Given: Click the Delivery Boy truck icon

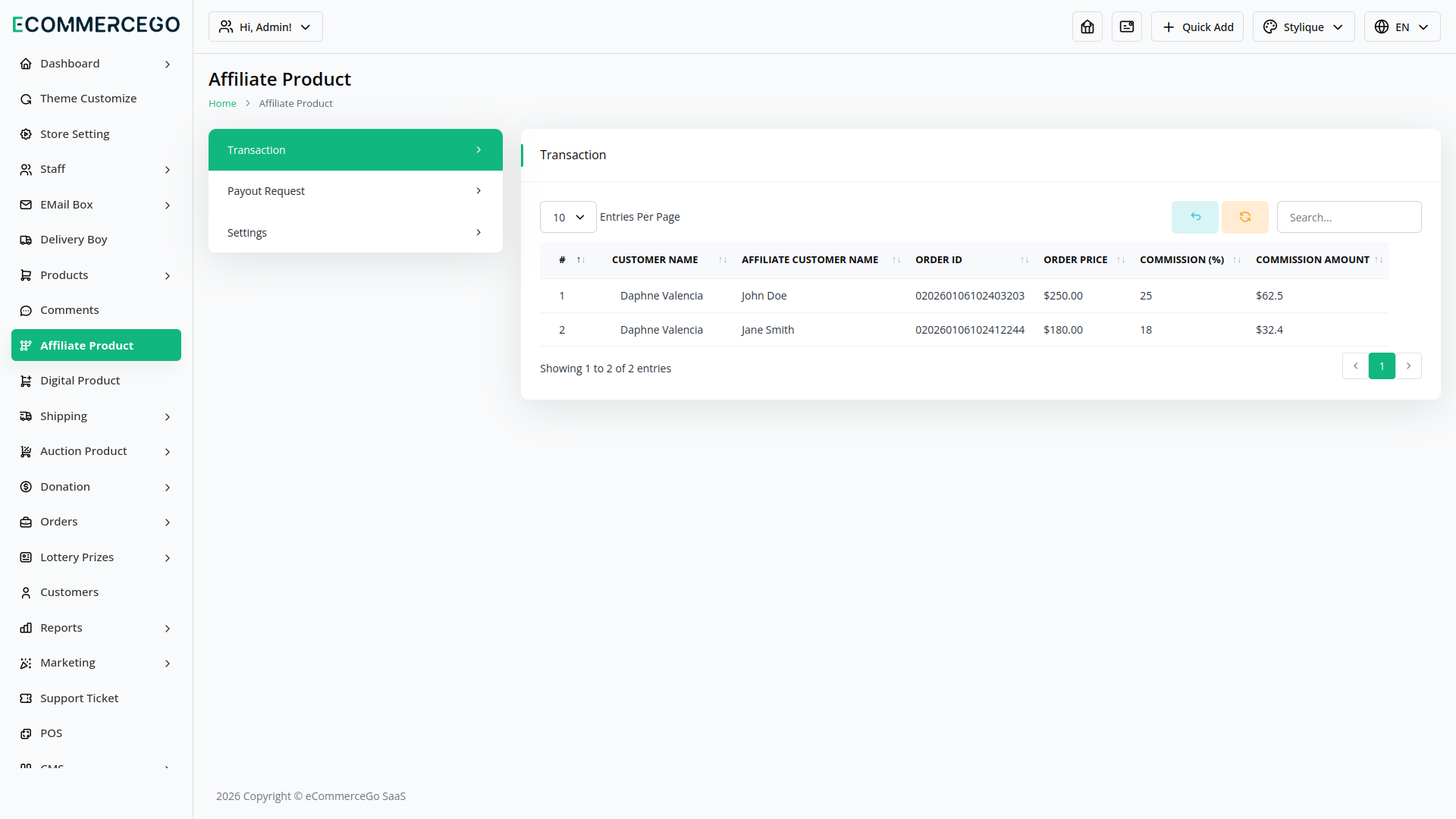Looking at the screenshot, I should 26,240.
